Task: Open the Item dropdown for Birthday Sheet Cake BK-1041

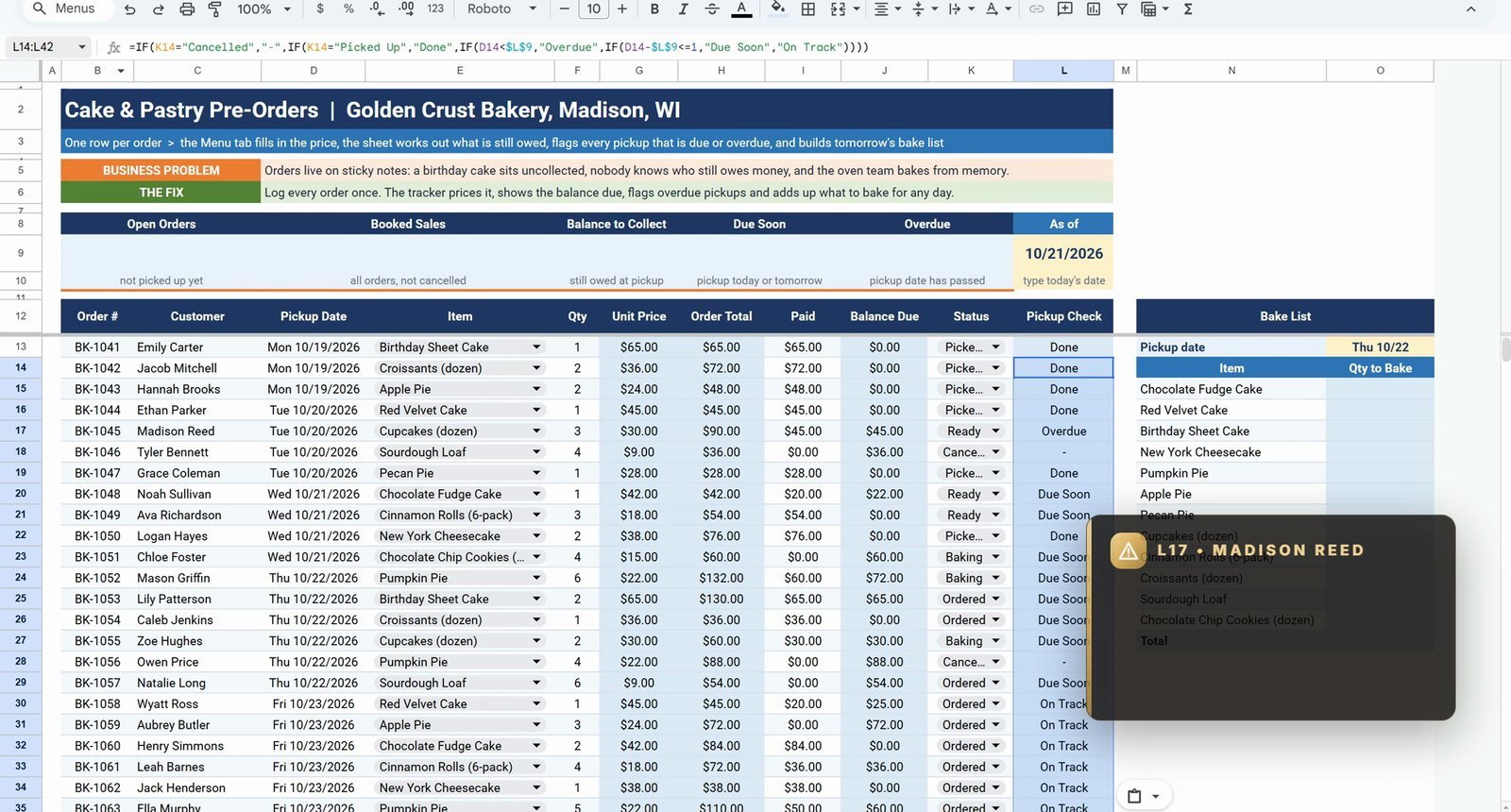Action: click(536, 347)
